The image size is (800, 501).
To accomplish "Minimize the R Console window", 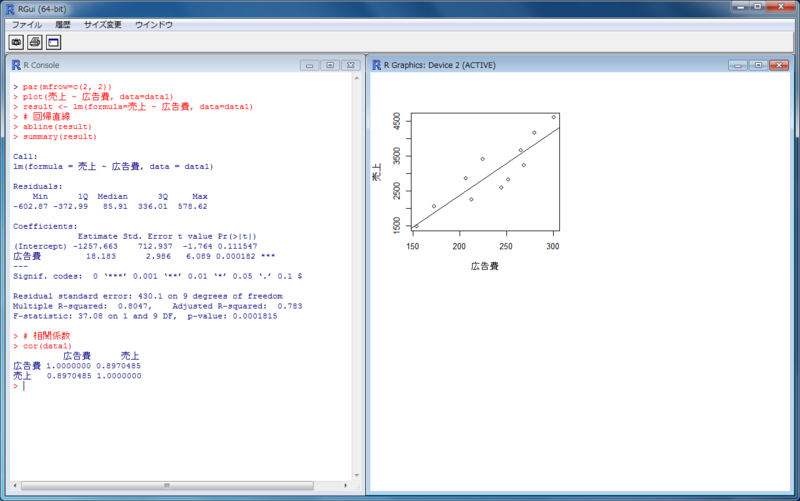I will (309, 65).
